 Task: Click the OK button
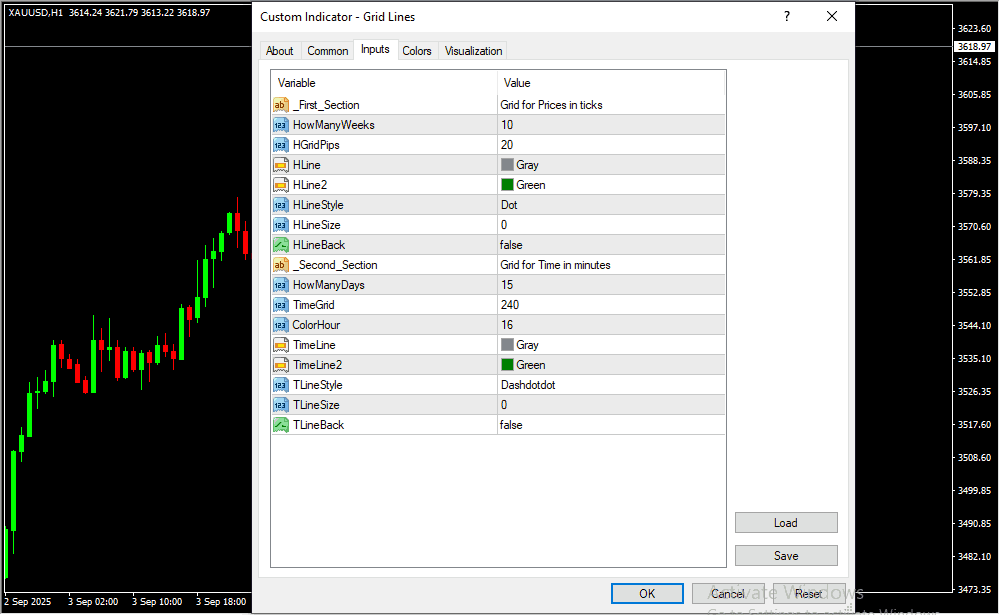(647, 594)
